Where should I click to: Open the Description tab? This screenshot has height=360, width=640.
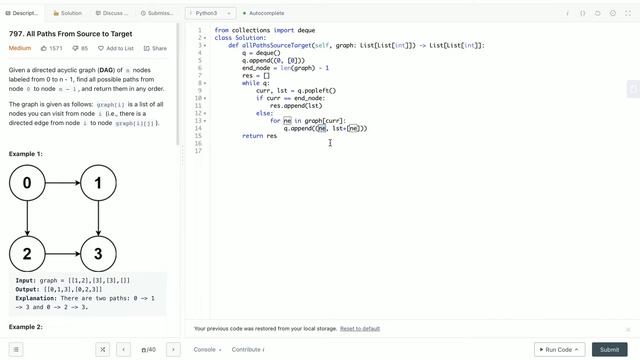22,13
